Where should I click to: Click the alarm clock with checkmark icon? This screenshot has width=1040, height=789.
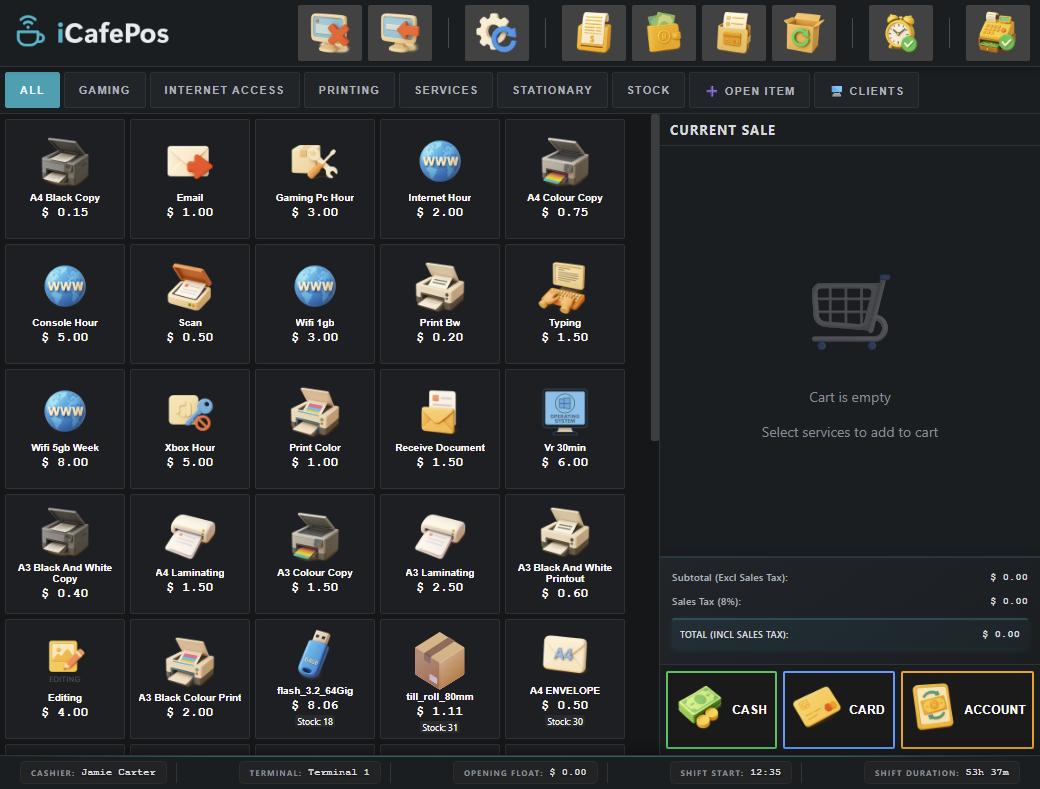tap(901, 33)
